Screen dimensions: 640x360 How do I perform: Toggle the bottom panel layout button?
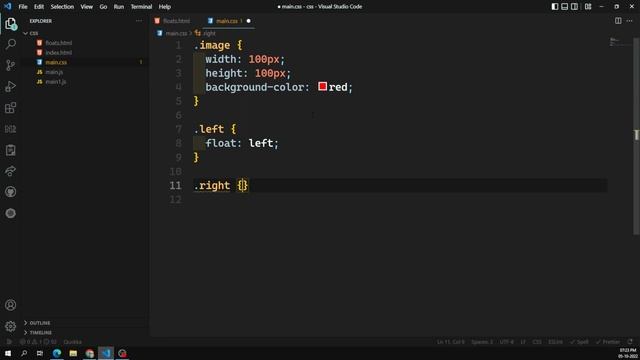(x=564, y=7)
